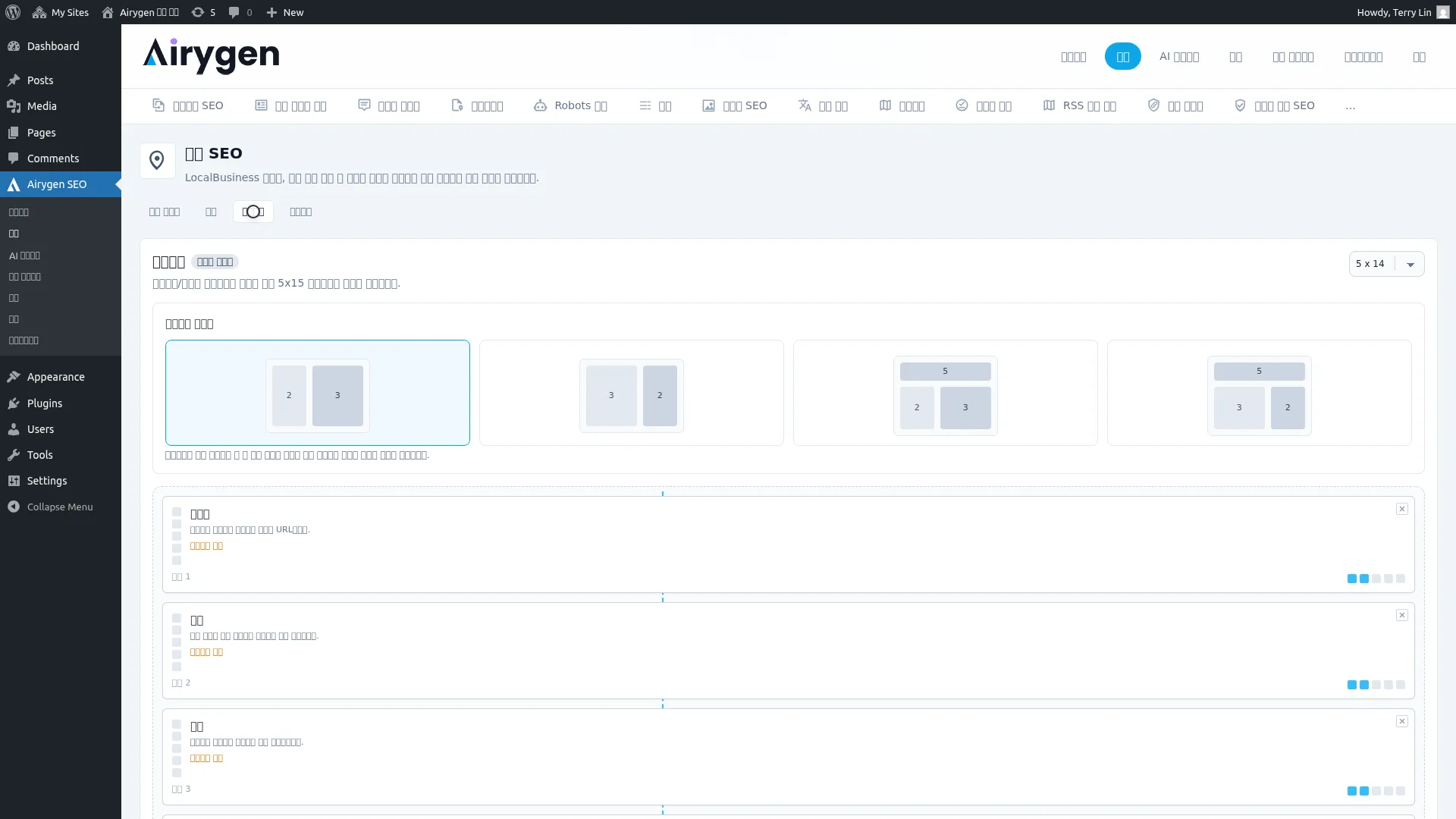Set card 1 width with the last grey dot

point(1401,579)
